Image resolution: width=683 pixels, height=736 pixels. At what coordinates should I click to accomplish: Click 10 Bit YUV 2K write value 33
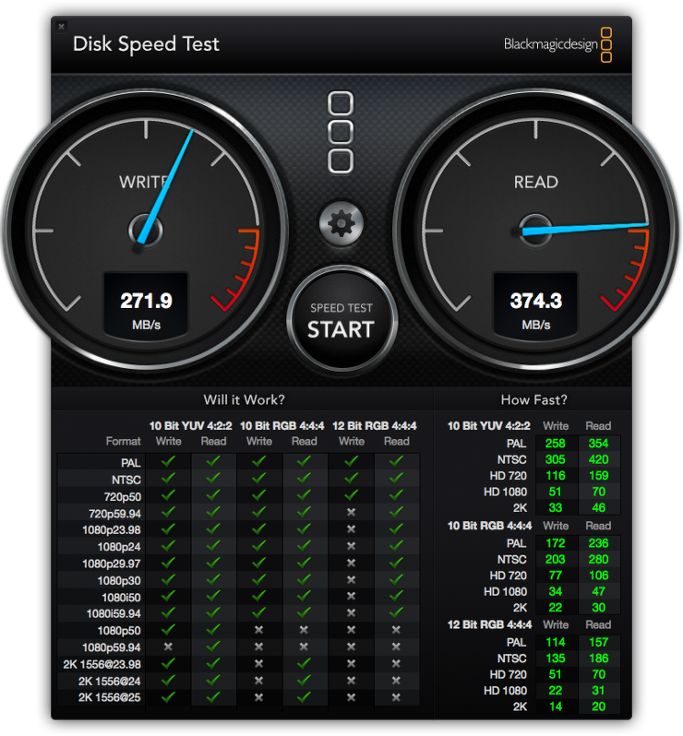(555, 508)
